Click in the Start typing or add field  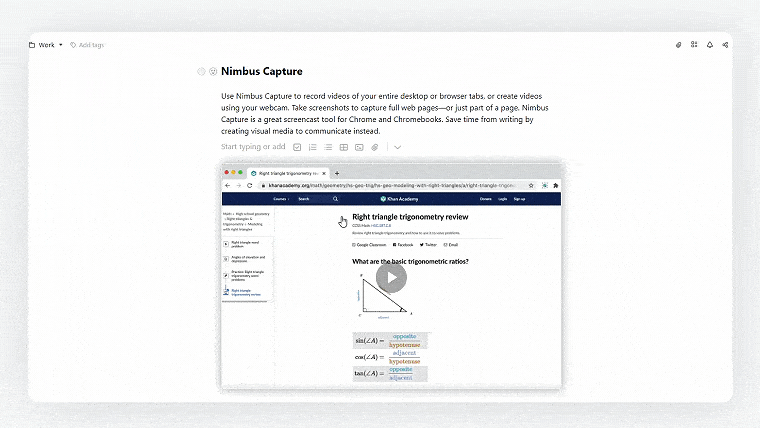[253, 146]
